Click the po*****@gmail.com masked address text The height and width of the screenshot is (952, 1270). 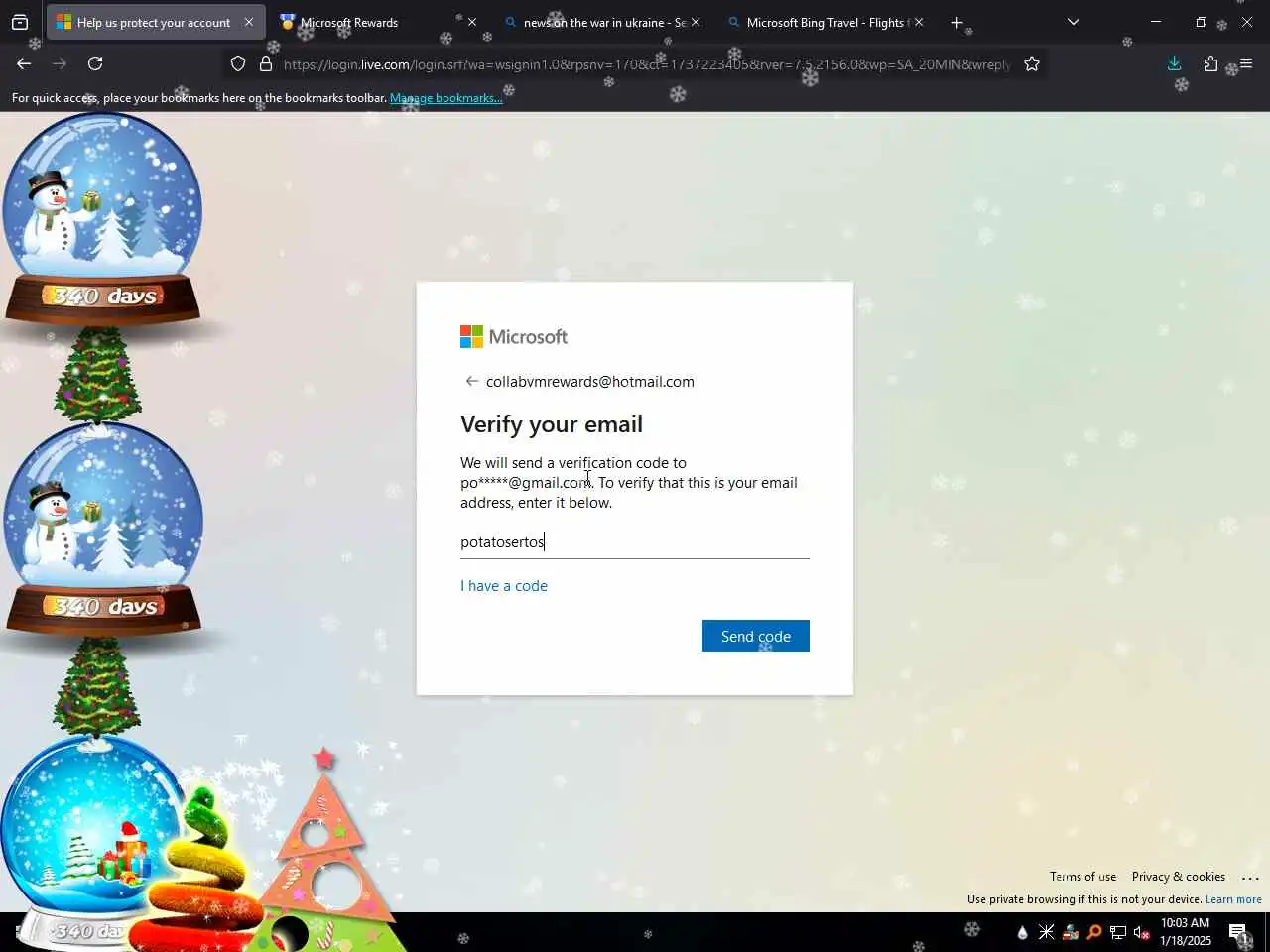(526, 483)
